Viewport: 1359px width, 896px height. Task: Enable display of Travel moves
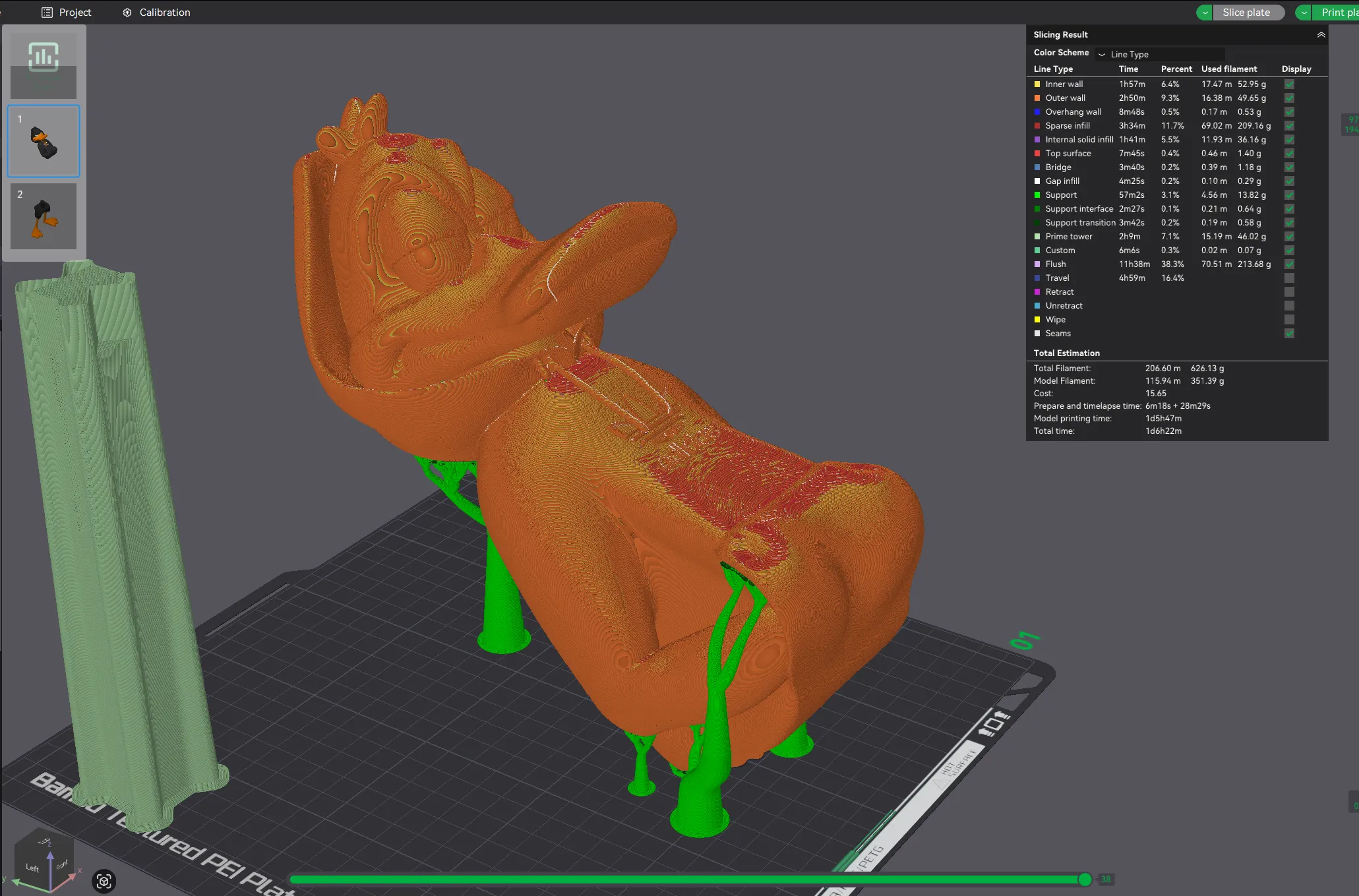1288,278
